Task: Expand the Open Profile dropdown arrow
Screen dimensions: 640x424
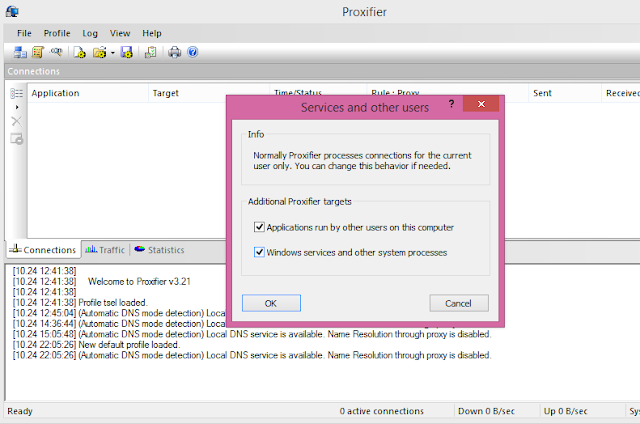Action: (x=113, y=53)
